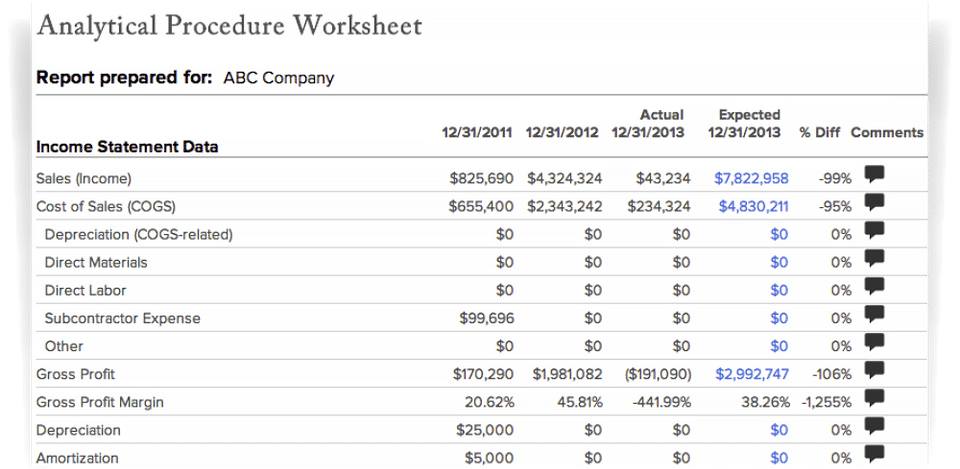The width and height of the screenshot is (960, 469).
Task: Click expected Subcontractor Expense $0 link
Action: pos(779,319)
